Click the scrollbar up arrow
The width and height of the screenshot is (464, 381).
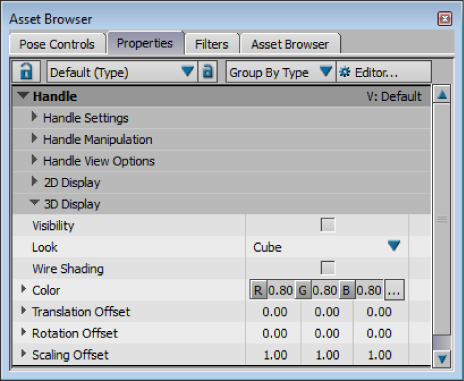442,95
